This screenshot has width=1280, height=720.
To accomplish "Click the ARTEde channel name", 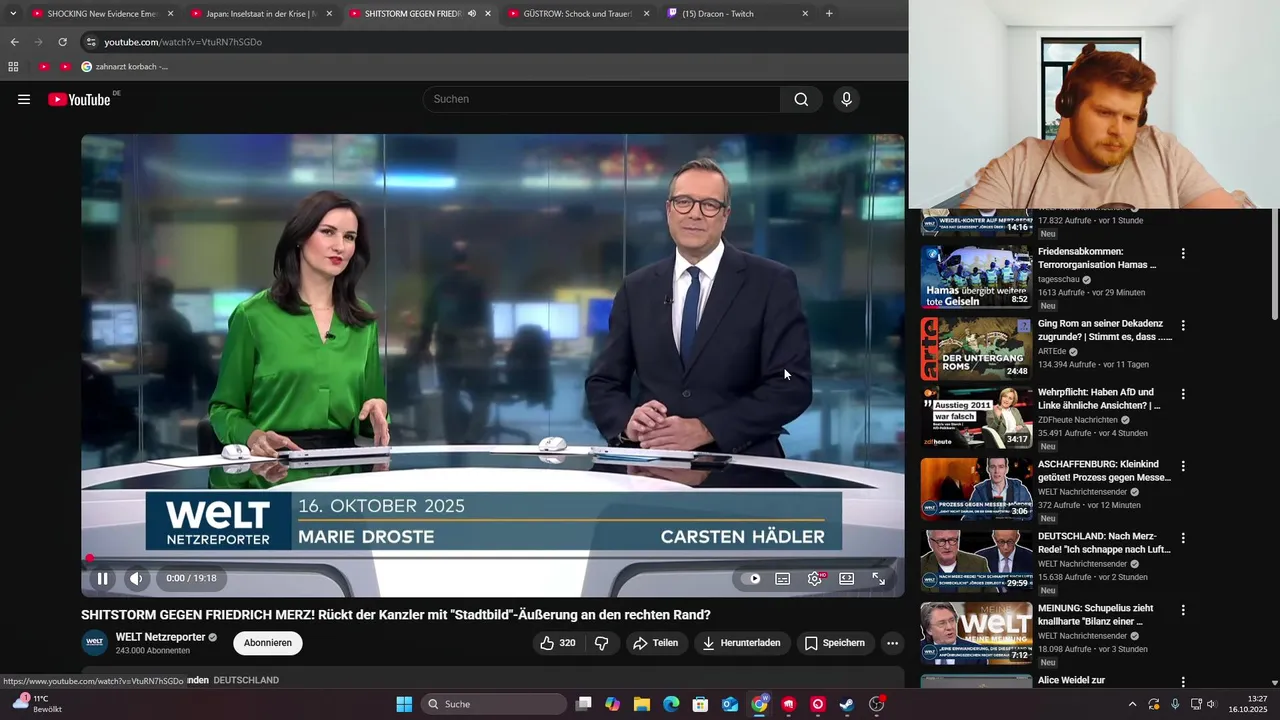I will tap(1052, 351).
